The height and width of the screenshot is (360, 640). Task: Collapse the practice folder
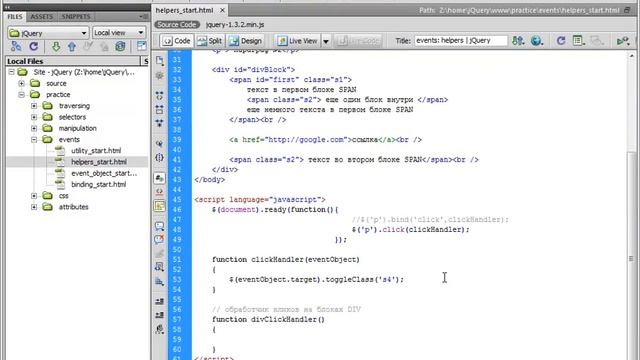coord(21,95)
